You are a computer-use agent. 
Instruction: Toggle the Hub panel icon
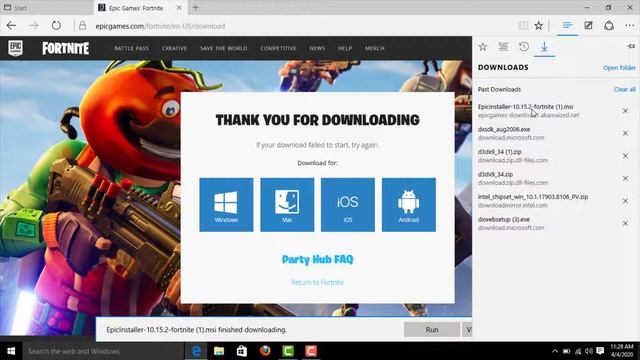567,26
